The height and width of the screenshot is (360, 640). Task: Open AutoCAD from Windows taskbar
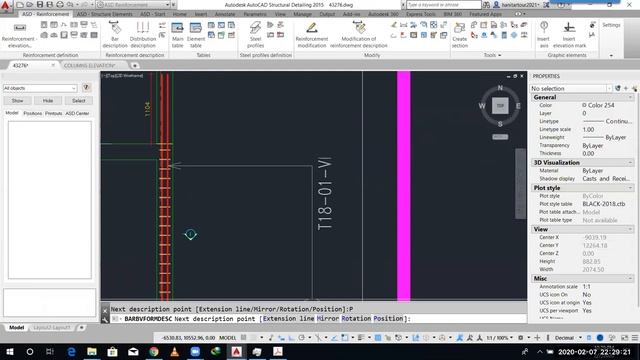click(x=236, y=351)
